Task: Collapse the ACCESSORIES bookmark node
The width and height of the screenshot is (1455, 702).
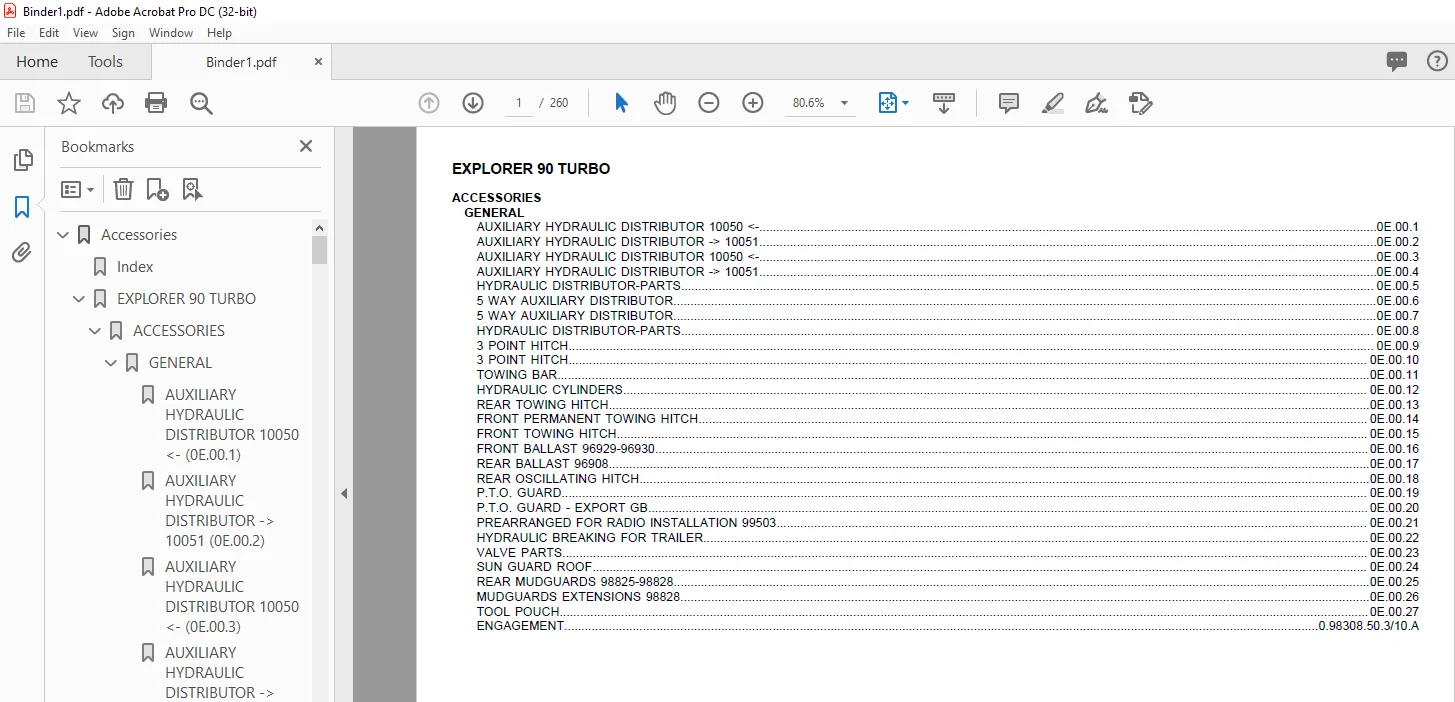Action: 96,331
